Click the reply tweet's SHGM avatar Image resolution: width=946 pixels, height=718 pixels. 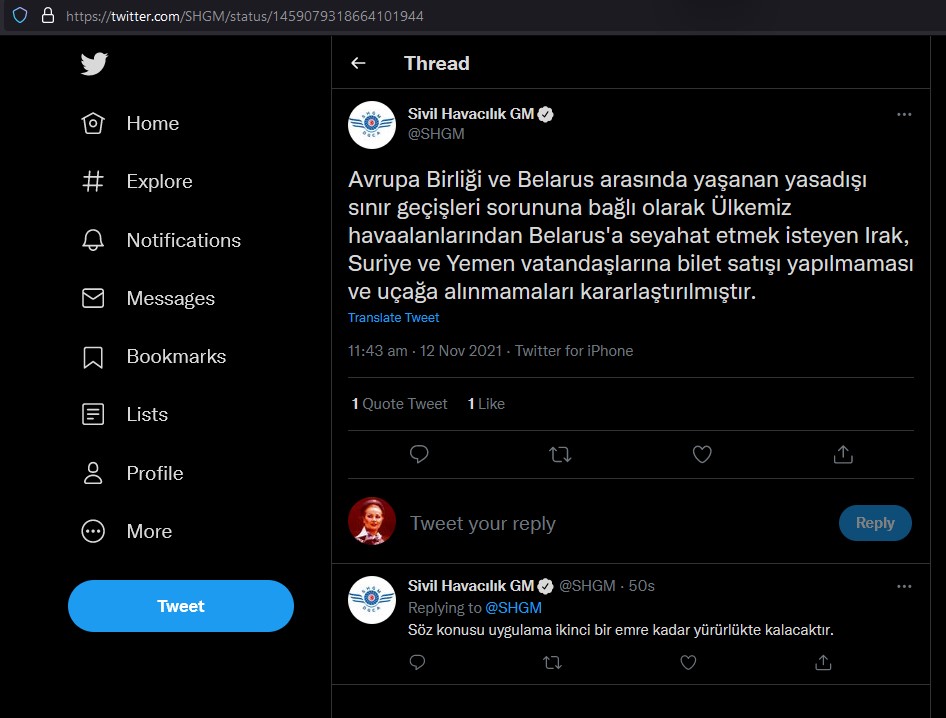(x=372, y=600)
